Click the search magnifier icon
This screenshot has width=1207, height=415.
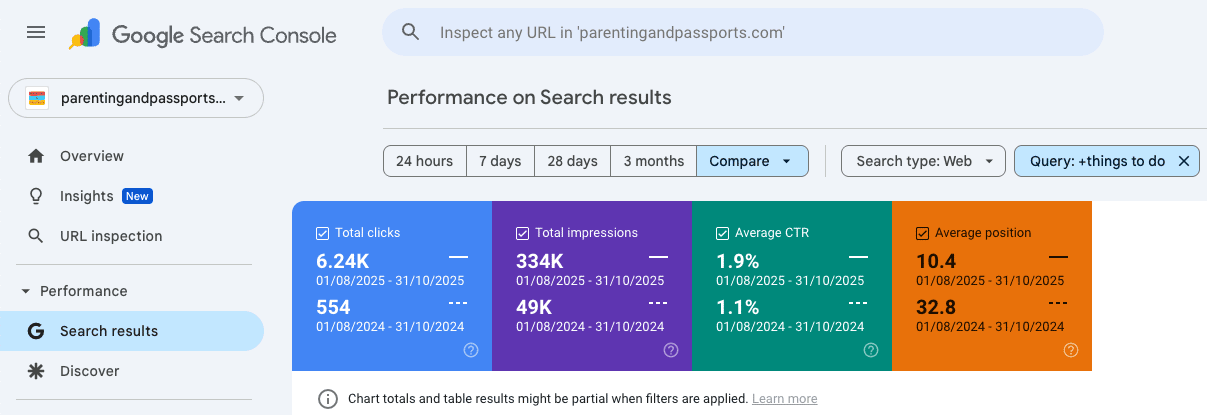pyautogui.click(x=410, y=32)
